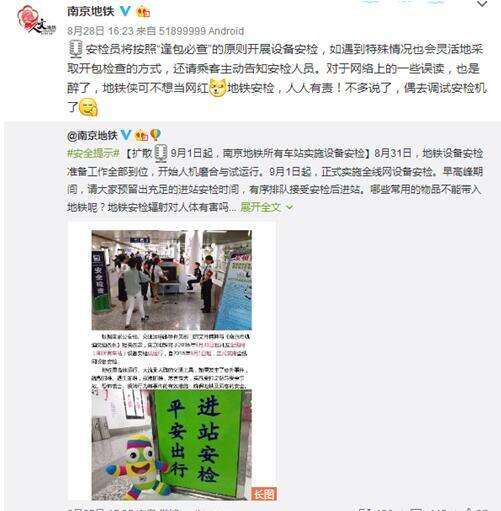Image resolution: width=501 pixels, height=511 pixels.
Task: Click the green chevron after 展开全文
Action: click(x=289, y=207)
